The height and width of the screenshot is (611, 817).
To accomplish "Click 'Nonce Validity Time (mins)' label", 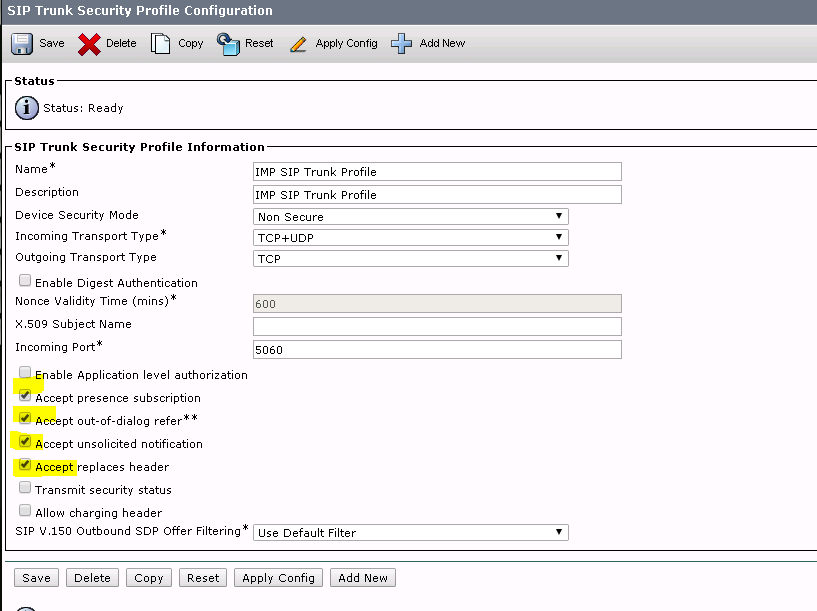I will tap(92, 301).
